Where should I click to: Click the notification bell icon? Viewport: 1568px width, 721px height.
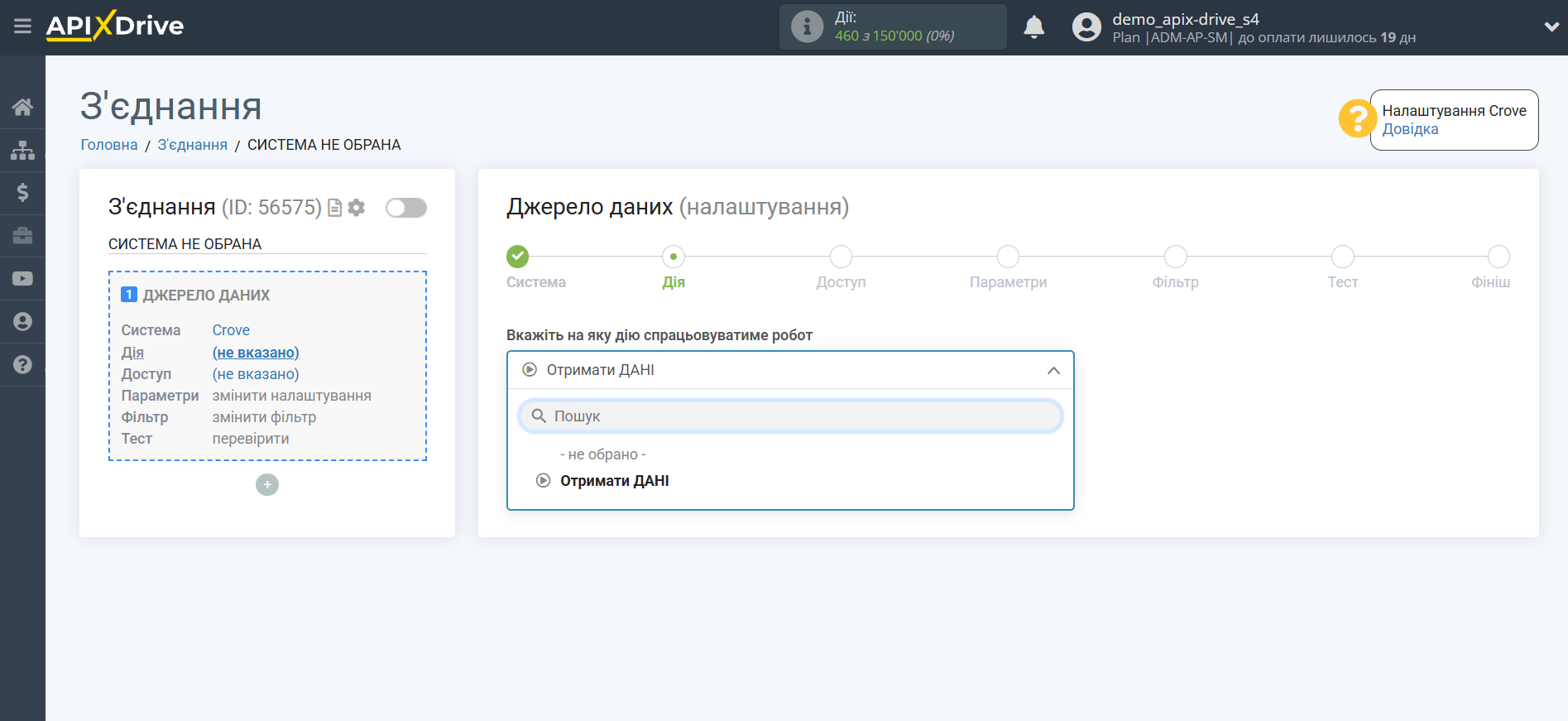pyautogui.click(x=1033, y=27)
